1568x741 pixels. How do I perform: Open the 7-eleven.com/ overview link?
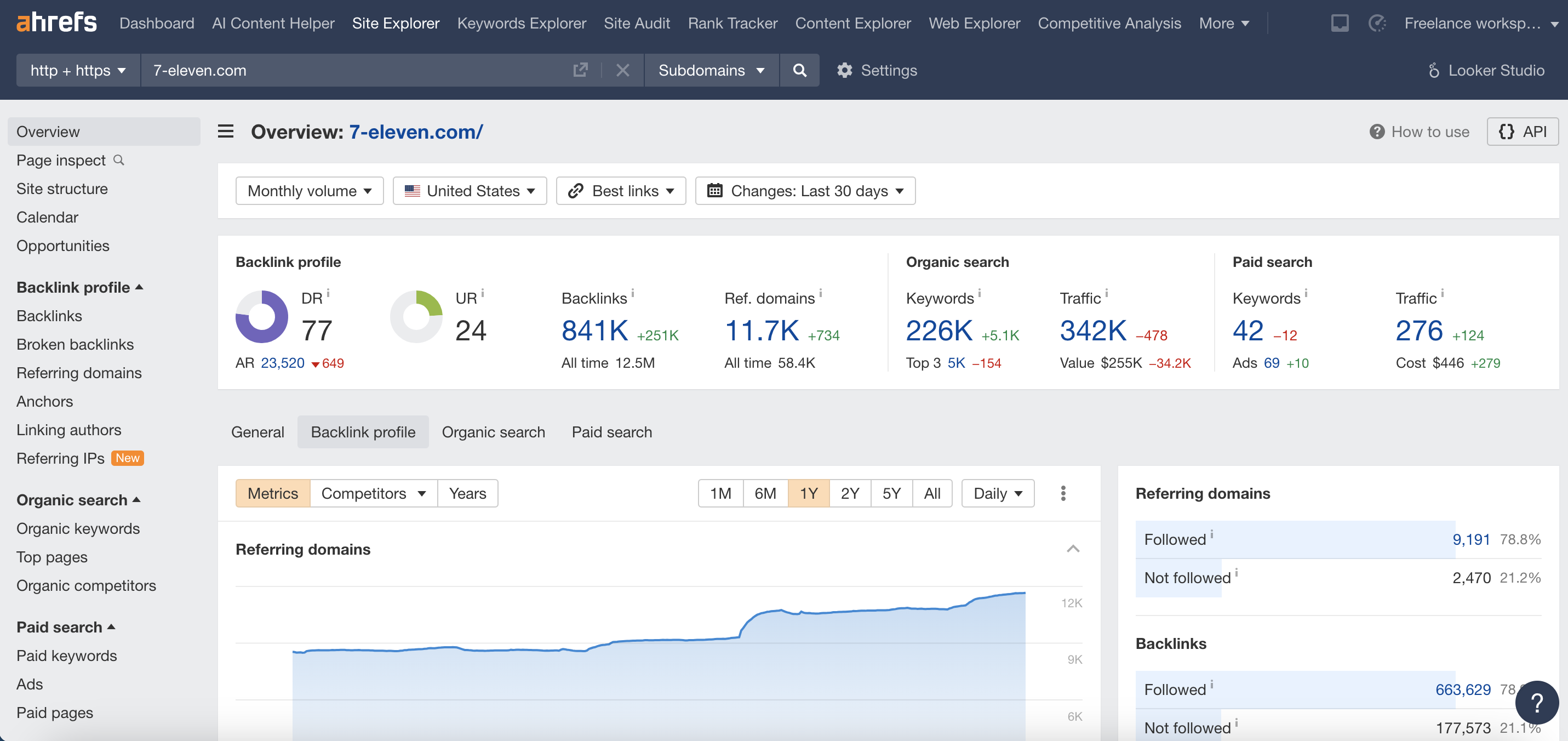click(416, 132)
